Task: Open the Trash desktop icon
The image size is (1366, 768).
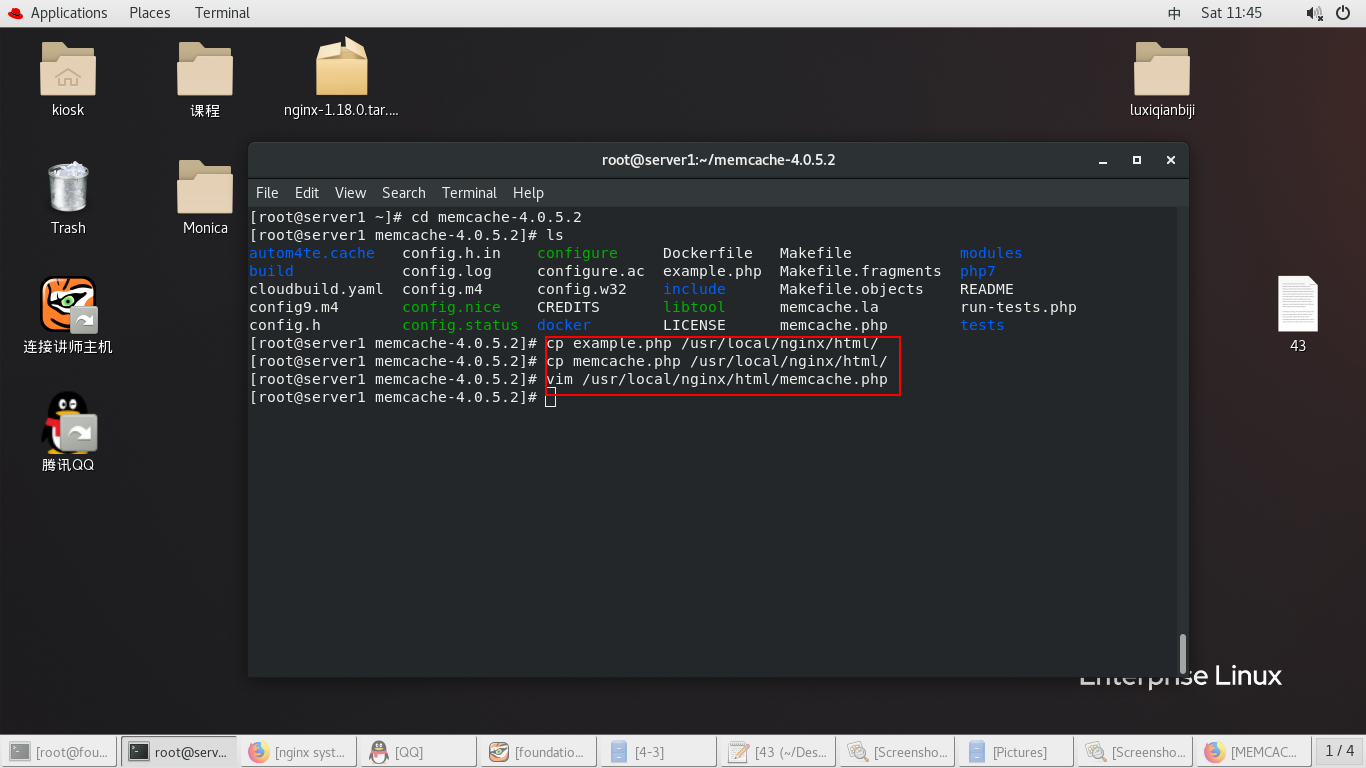Action: pos(68,186)
